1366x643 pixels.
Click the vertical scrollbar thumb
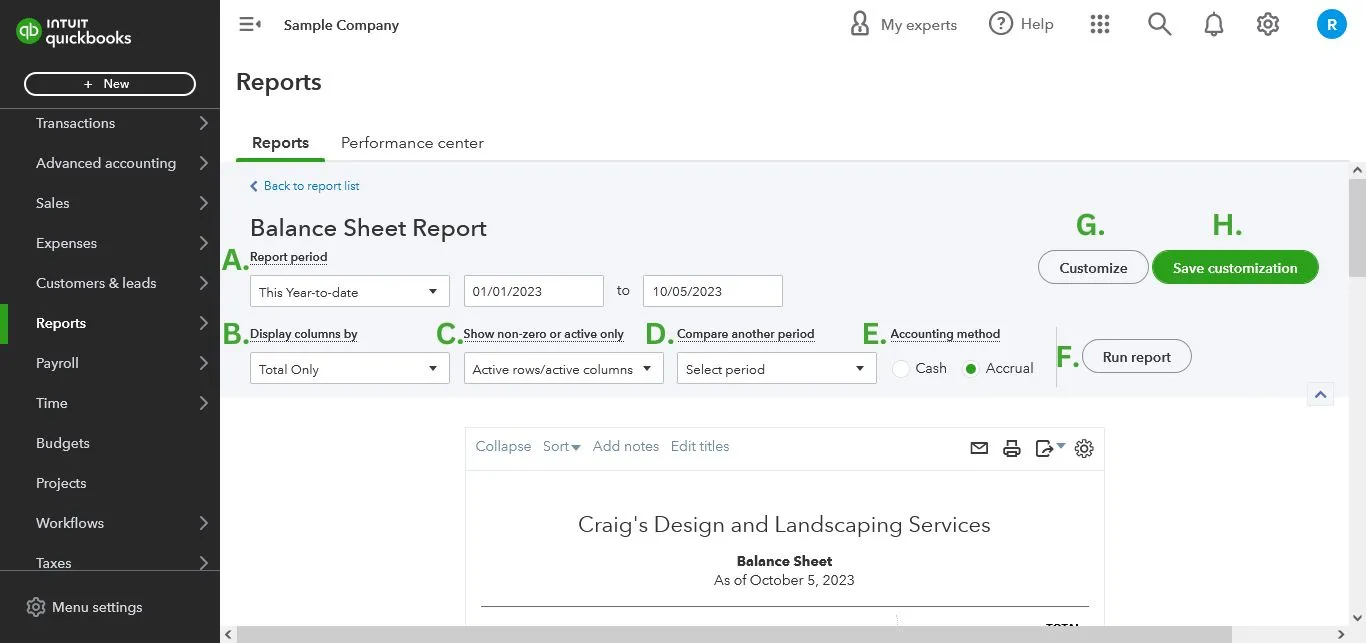(1357, 228)
